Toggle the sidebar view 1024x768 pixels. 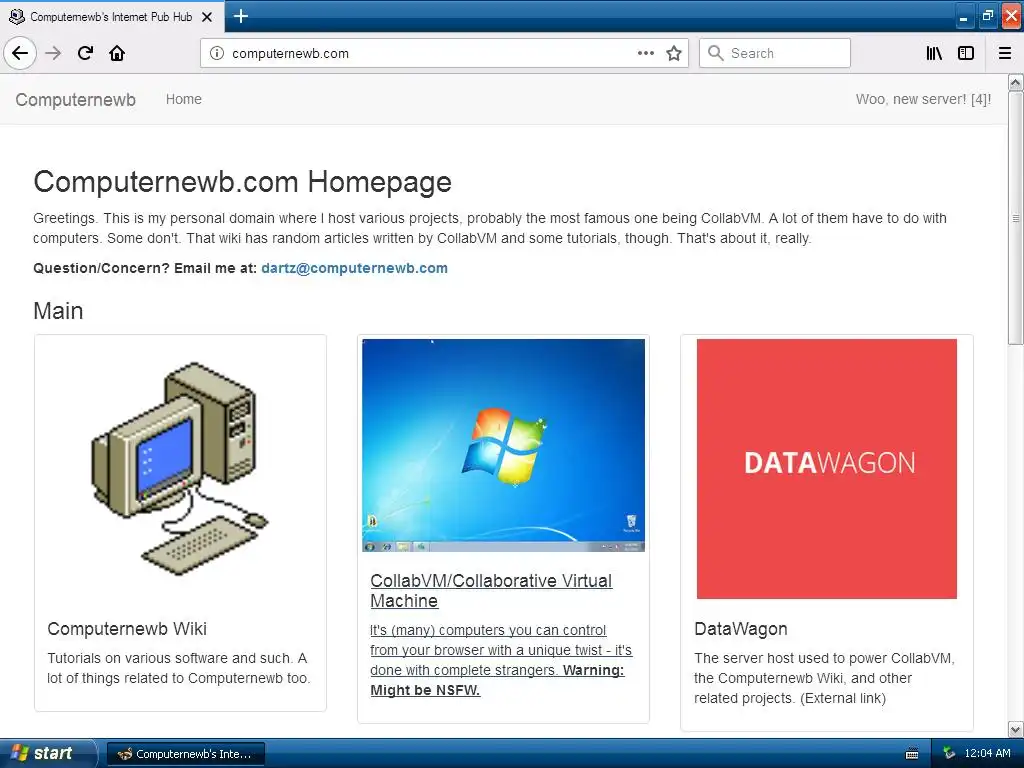click(x=966, y=54)
